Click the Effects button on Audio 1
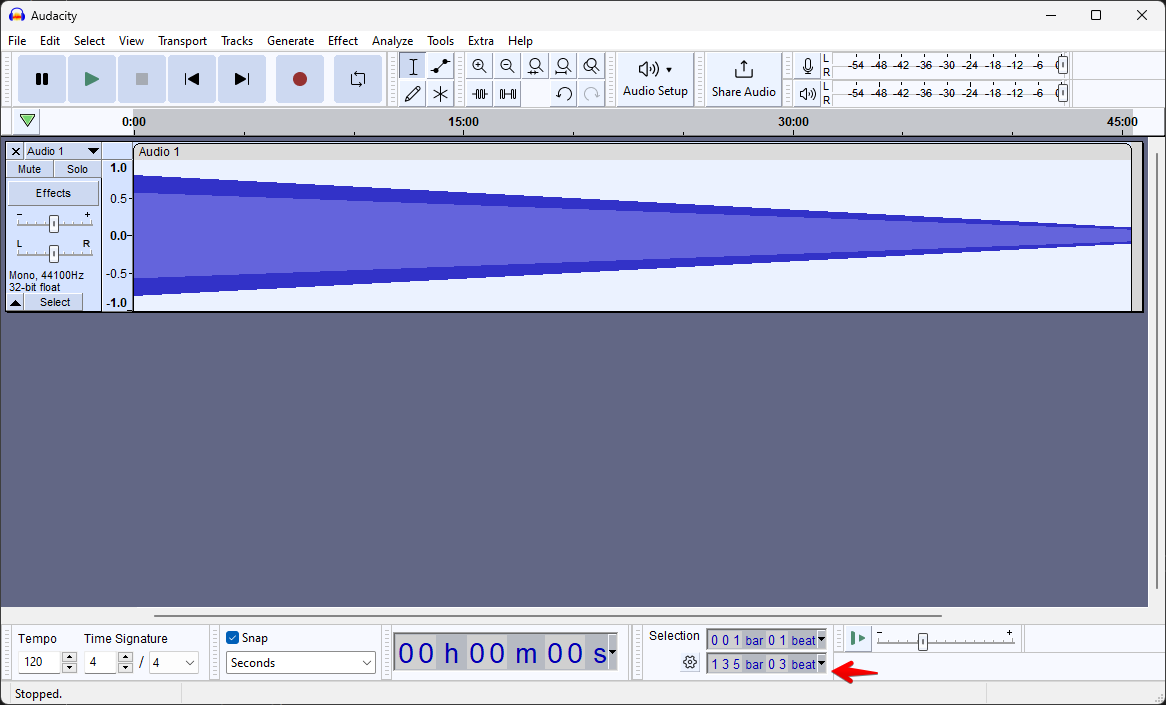This screenshot has width=1166, height=705. tap(53, 192)
